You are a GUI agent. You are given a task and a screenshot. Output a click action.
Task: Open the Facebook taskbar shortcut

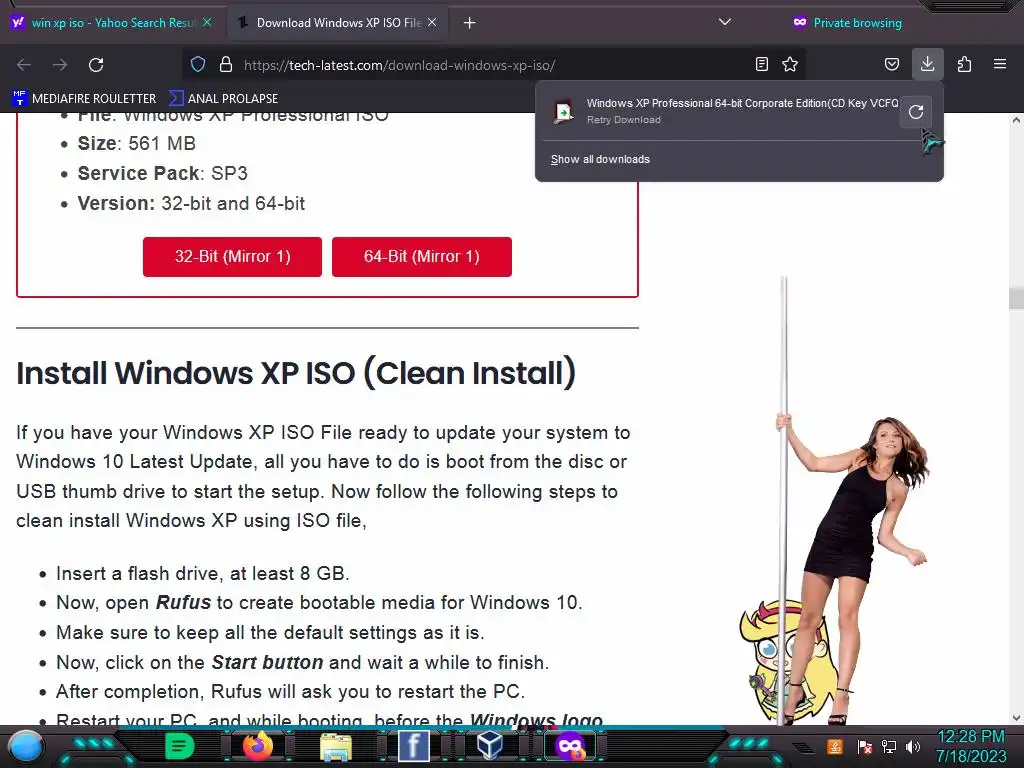pyautogui.click(x=414, y=746)
